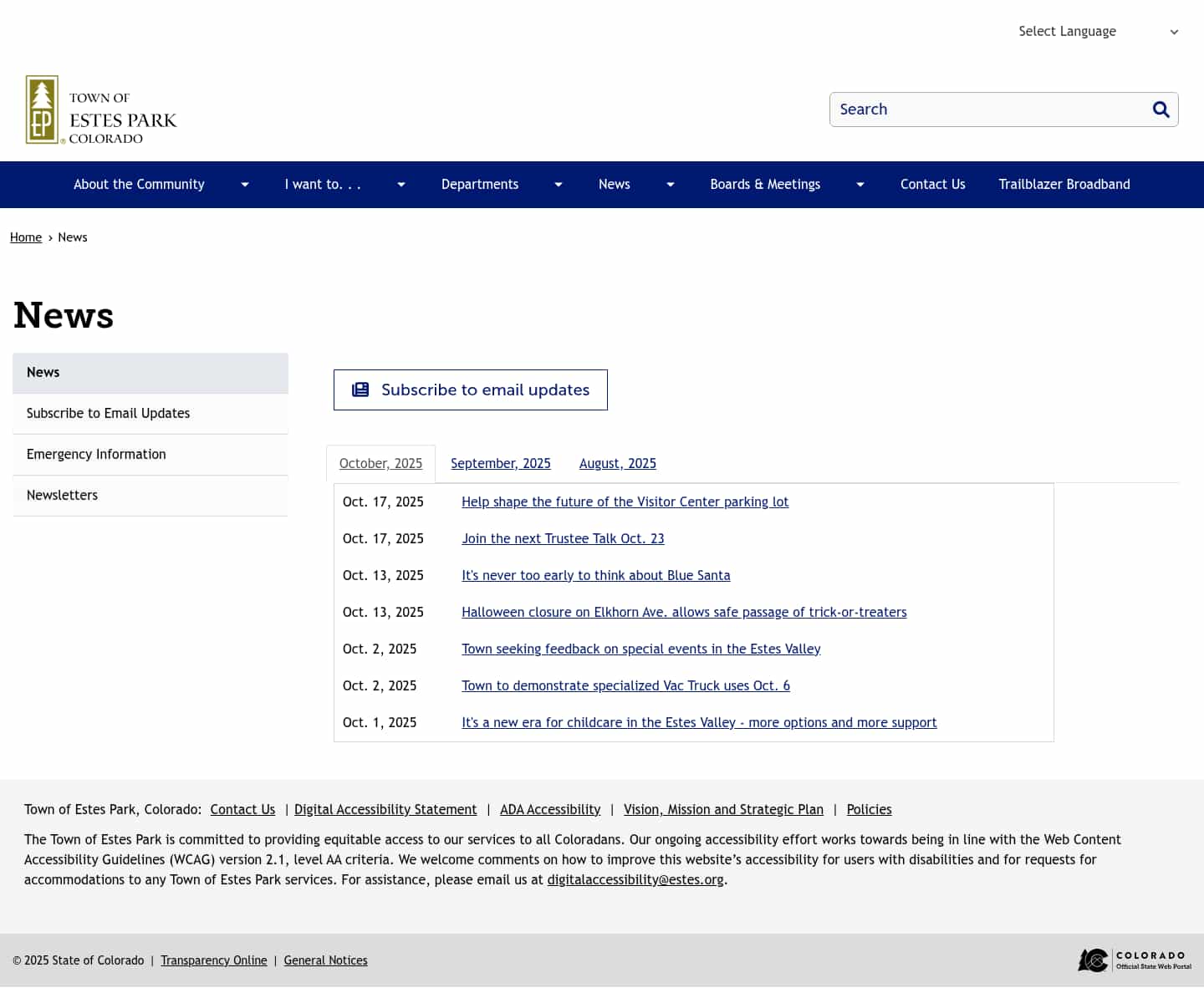
Task: Select Trailblazer Broadband in the navigation
Action: click(x=1064, y=184)
